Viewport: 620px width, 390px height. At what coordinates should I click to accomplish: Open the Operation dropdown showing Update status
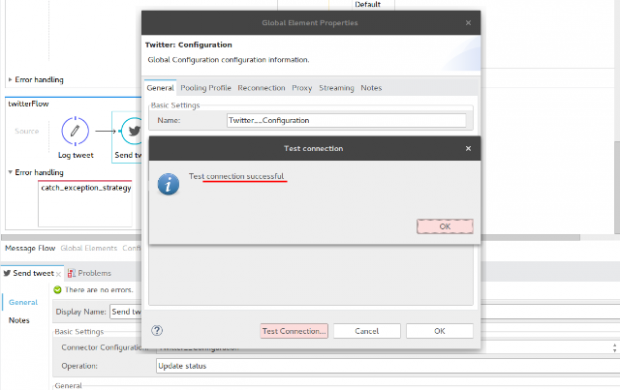click(x=388, y=366)
